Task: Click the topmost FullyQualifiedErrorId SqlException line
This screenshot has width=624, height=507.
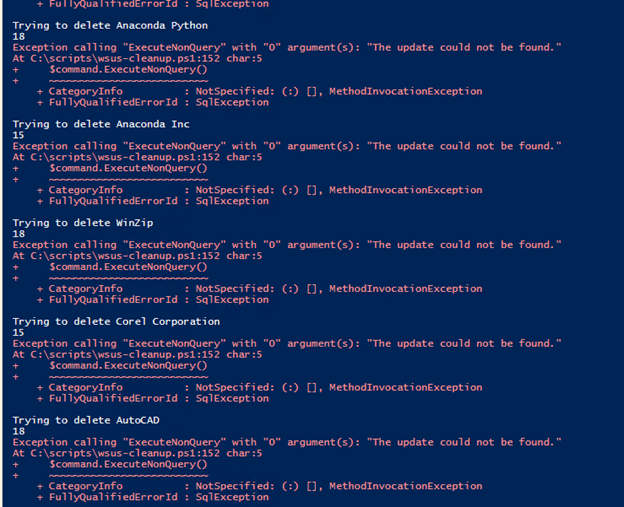Action: point(153,4)
